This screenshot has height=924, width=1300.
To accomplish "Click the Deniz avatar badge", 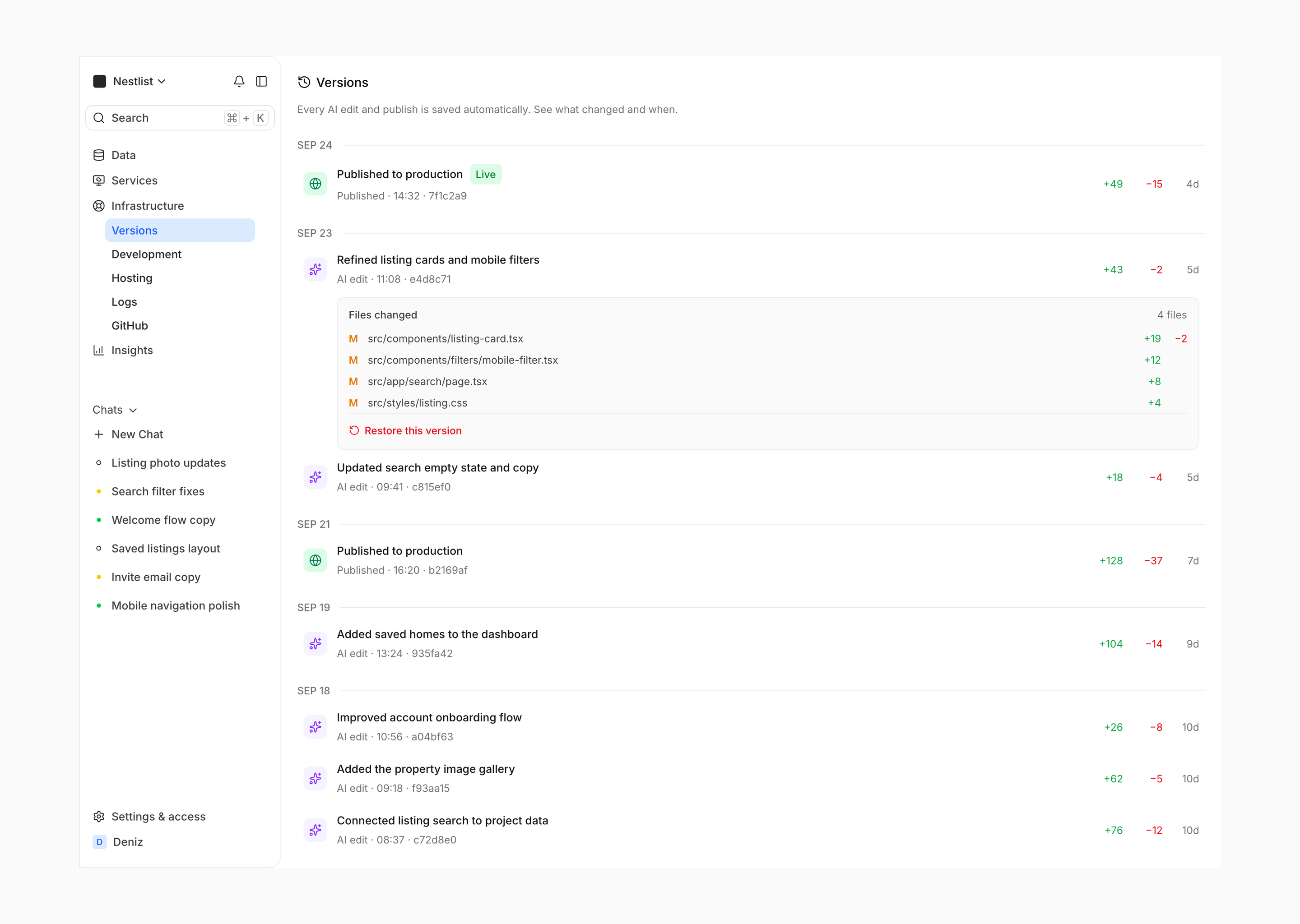I will [x=100, y=841].
